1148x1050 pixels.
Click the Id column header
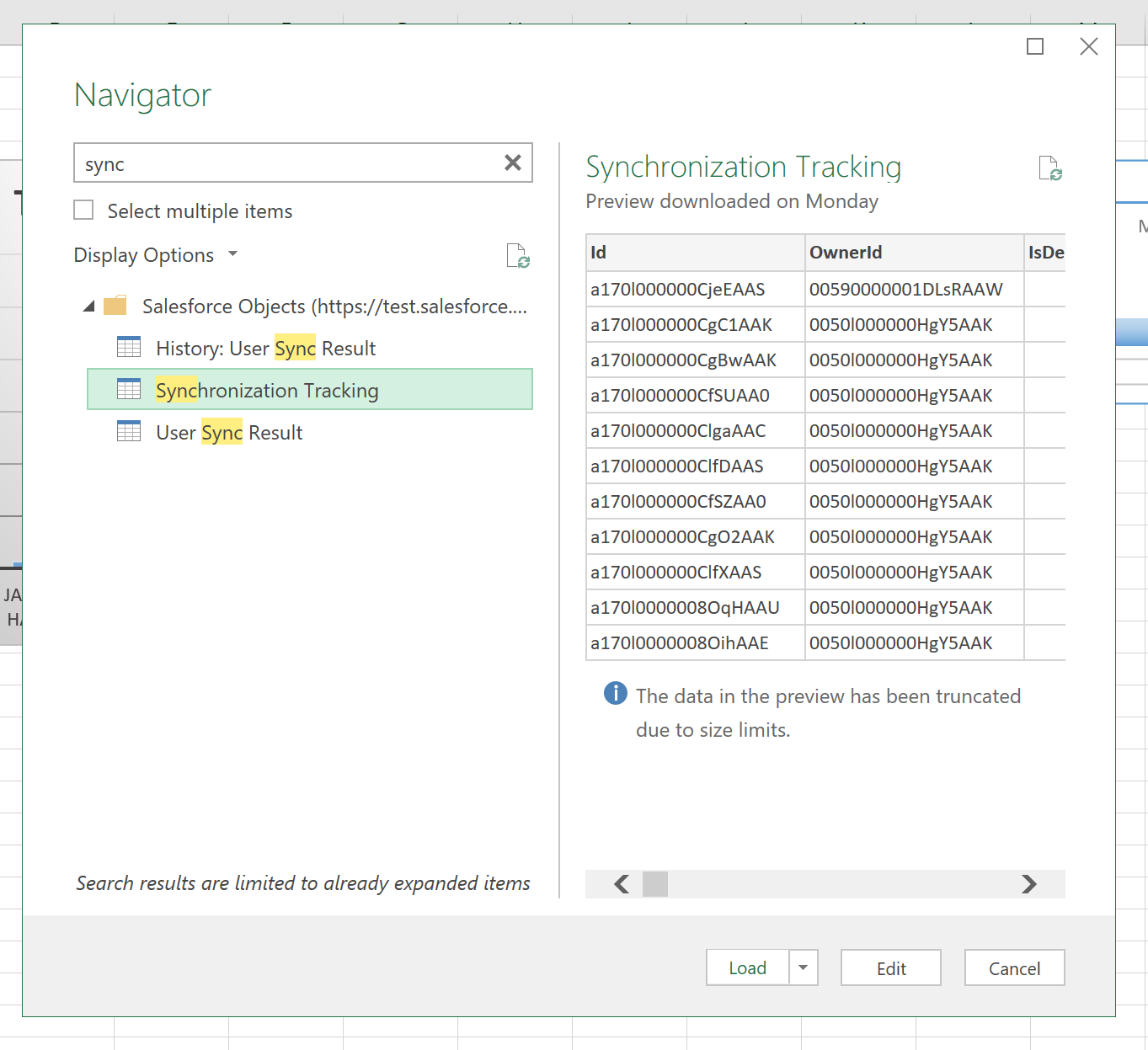click(696, 253)
